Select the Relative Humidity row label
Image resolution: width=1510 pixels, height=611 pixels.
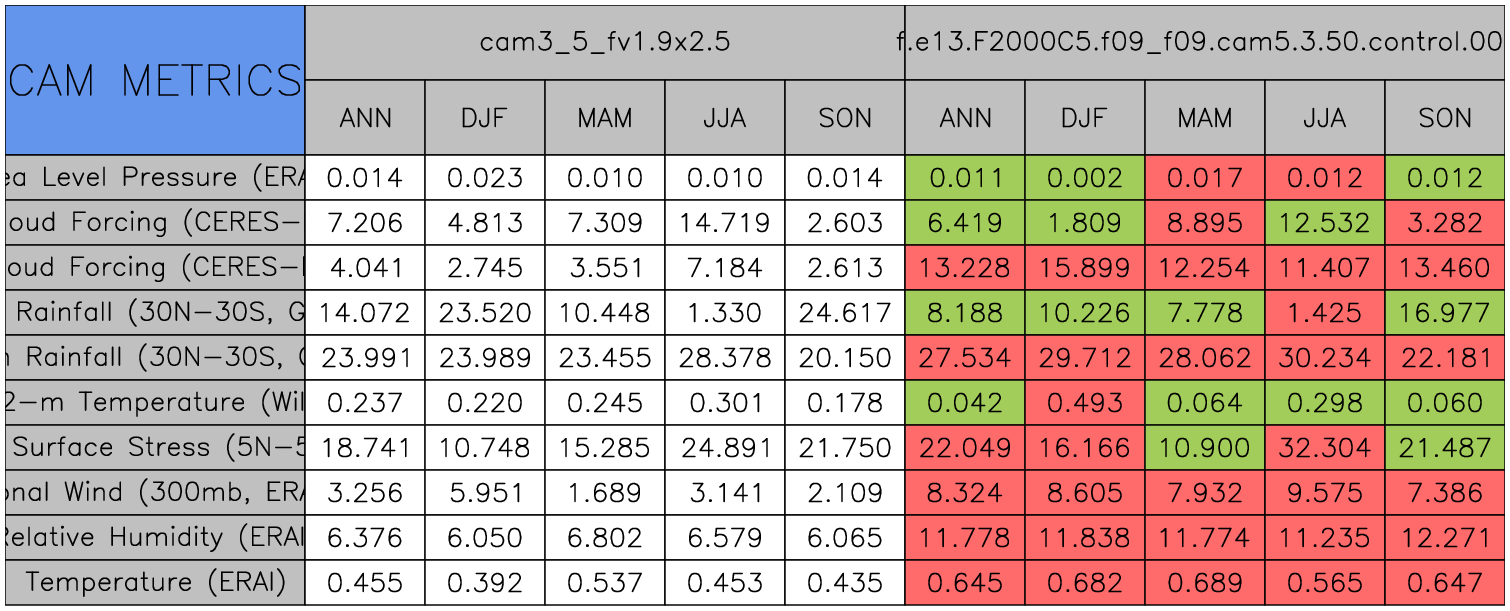pos(155,537)
